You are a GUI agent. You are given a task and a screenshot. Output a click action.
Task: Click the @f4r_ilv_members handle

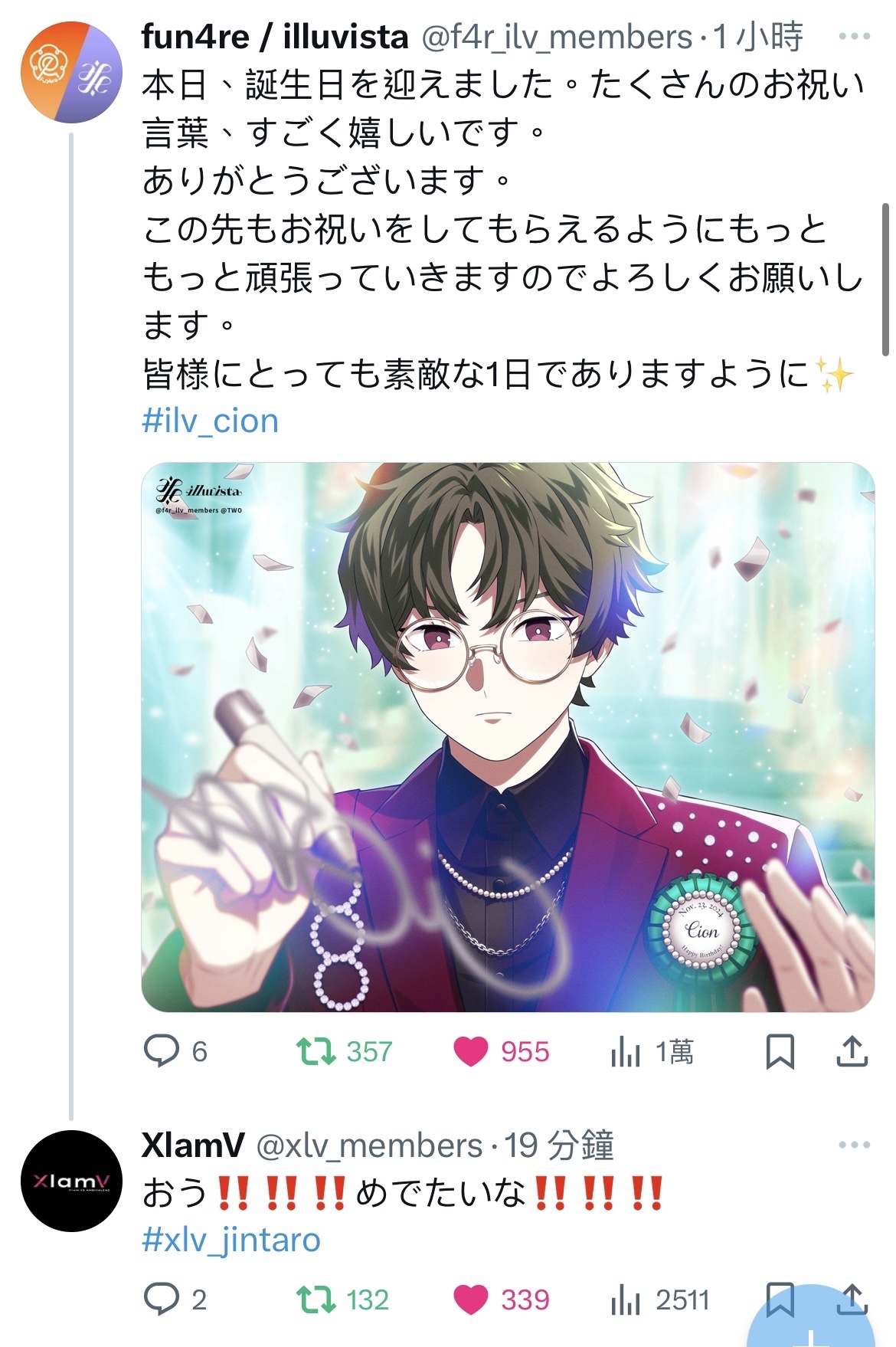[557, 37]
